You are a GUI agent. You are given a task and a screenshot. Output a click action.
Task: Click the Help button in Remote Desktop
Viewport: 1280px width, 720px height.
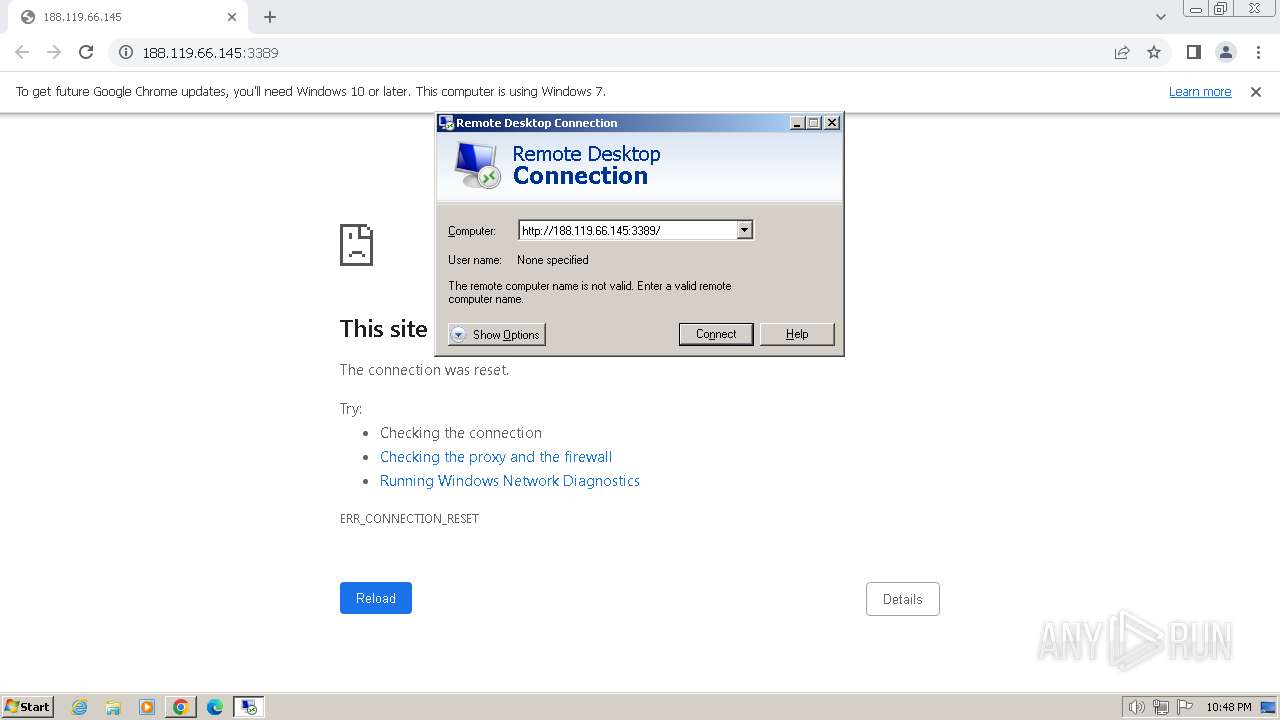coord(797,334)
